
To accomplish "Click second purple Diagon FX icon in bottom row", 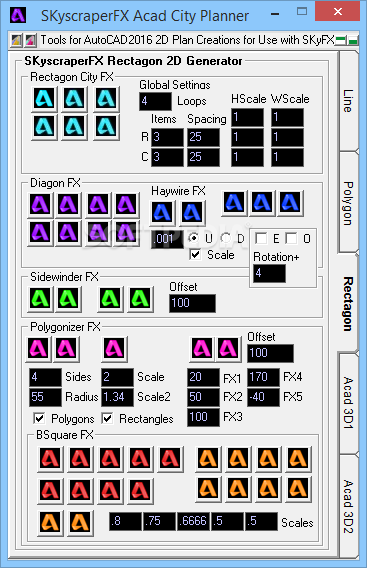I will coord(68,233).
